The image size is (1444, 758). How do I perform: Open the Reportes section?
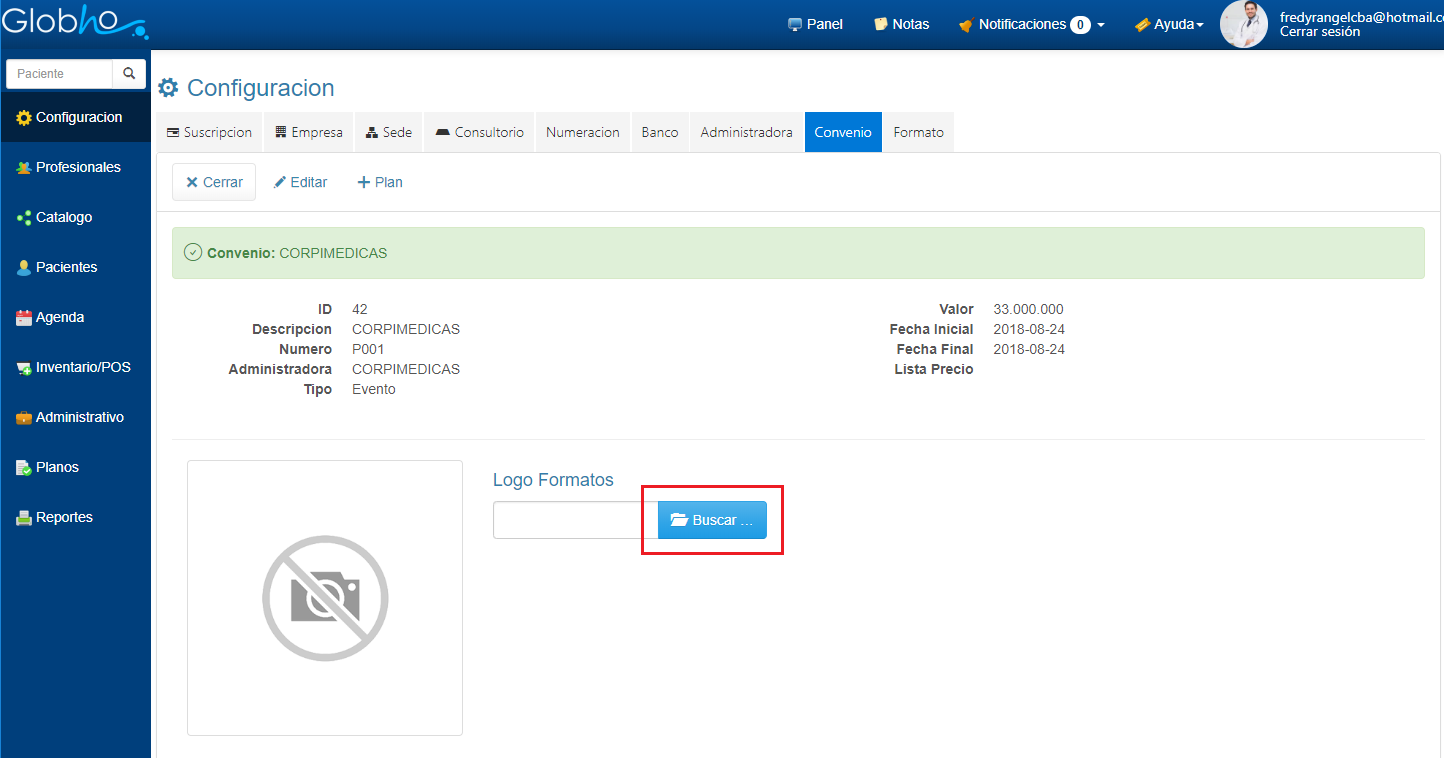64,517
